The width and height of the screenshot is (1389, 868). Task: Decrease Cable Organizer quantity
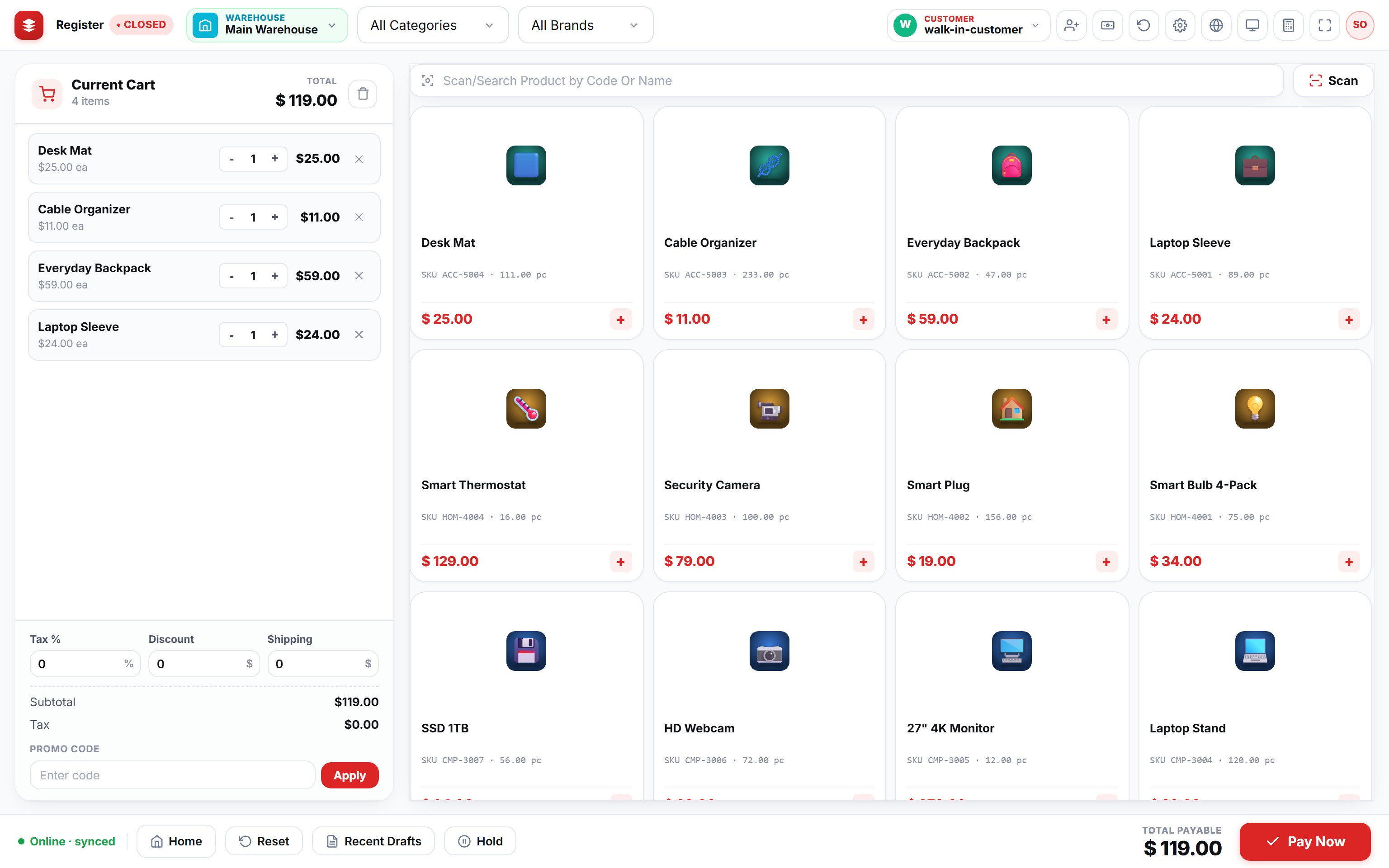pos(231,217)
